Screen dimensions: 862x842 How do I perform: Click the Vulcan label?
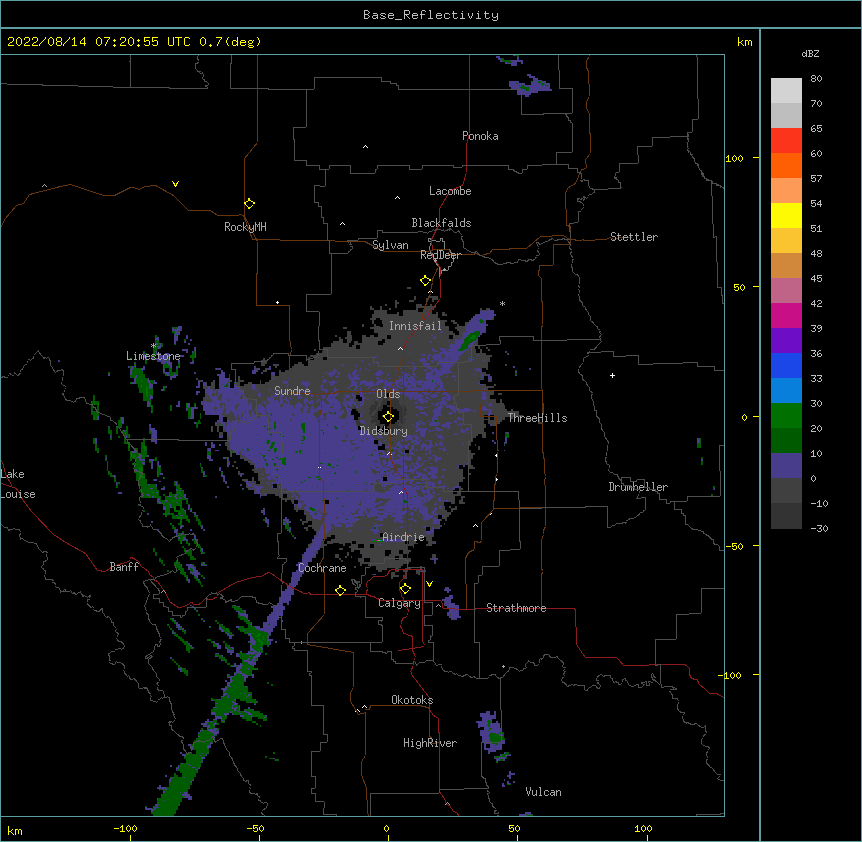[x=543, y=792]
